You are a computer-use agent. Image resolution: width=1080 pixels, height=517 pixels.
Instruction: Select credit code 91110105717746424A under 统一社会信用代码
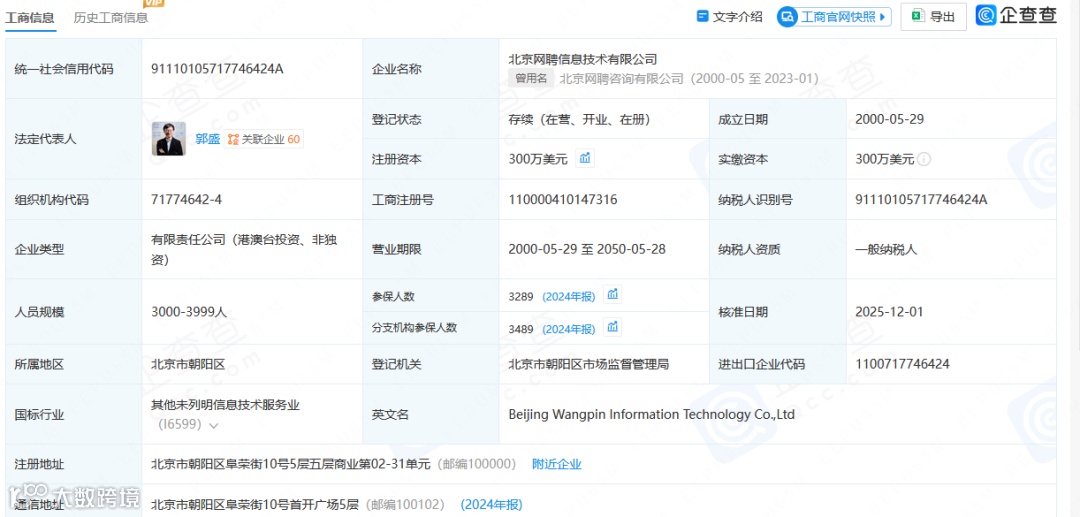click(218, 68)
